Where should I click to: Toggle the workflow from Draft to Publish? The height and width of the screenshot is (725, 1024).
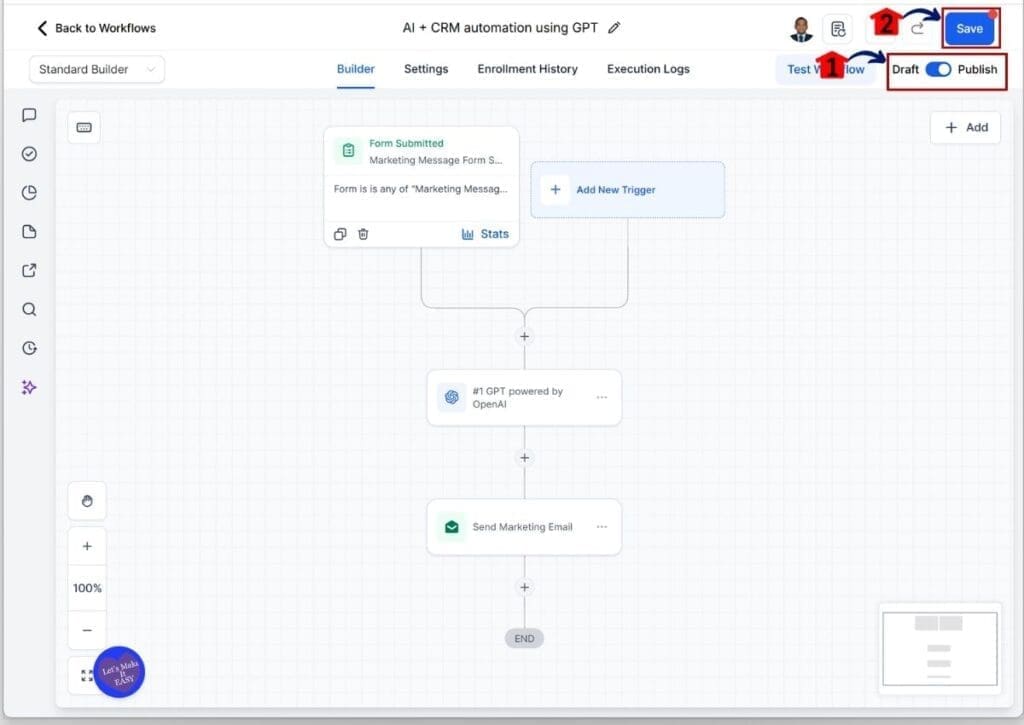938,70
